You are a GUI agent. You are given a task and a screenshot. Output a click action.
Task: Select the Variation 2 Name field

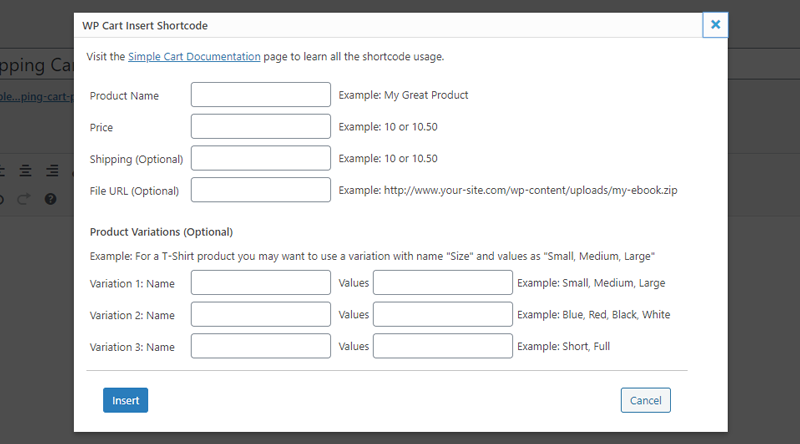[x=261, y=314]
